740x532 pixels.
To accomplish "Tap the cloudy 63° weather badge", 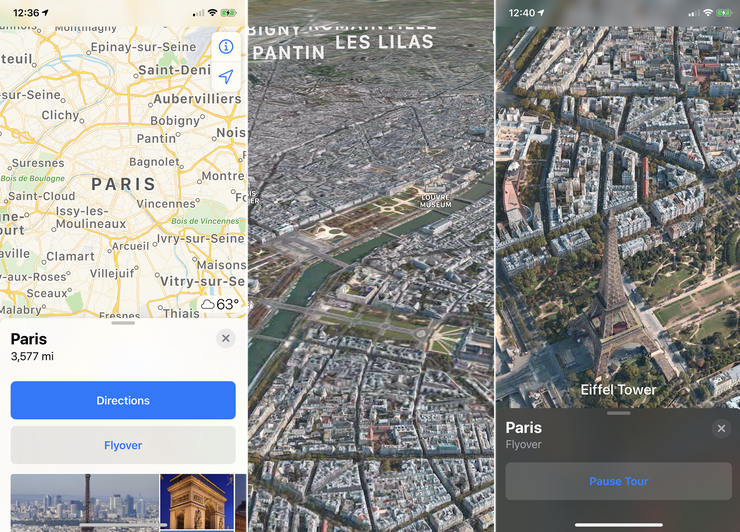I will click(220, 304).
